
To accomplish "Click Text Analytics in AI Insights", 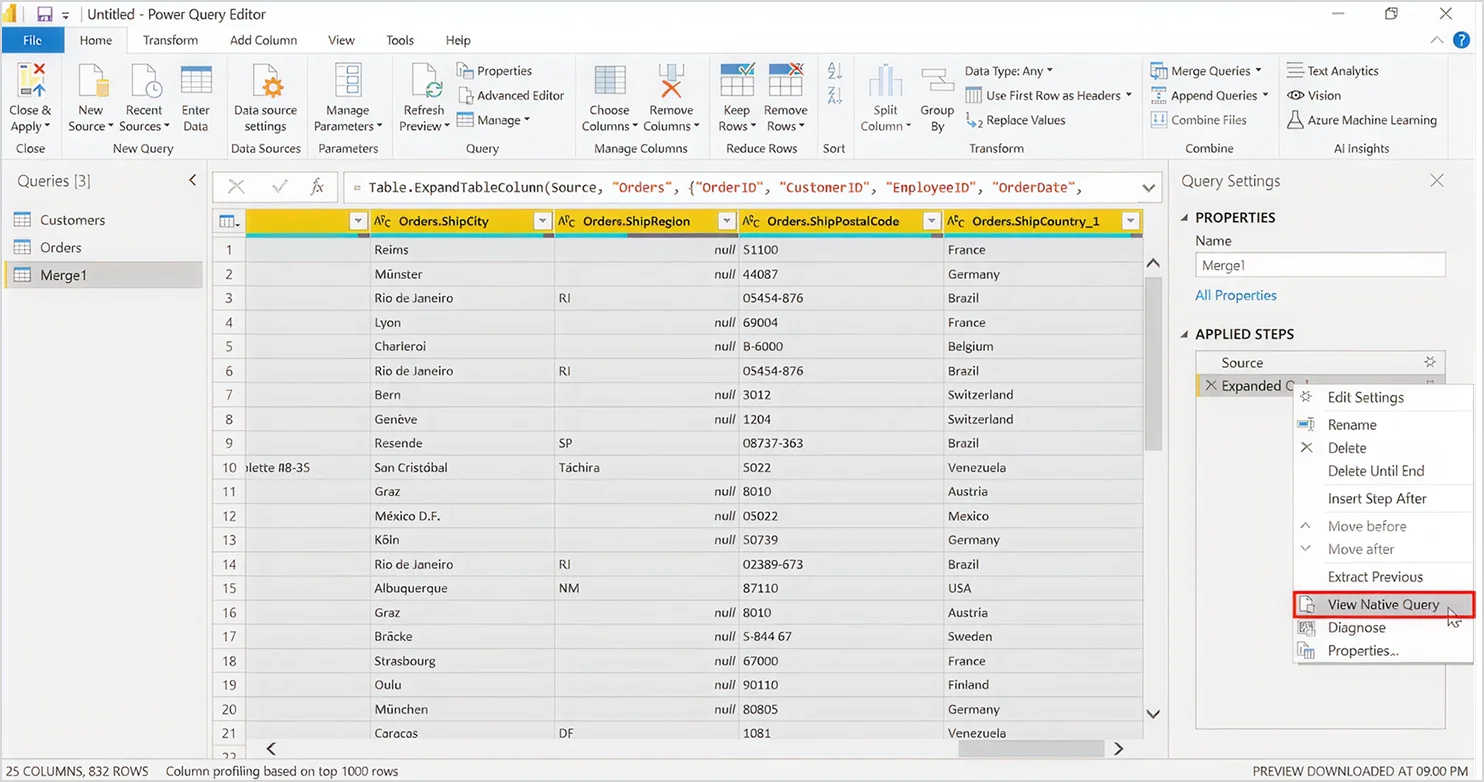I will click(x=1332, y=71).
